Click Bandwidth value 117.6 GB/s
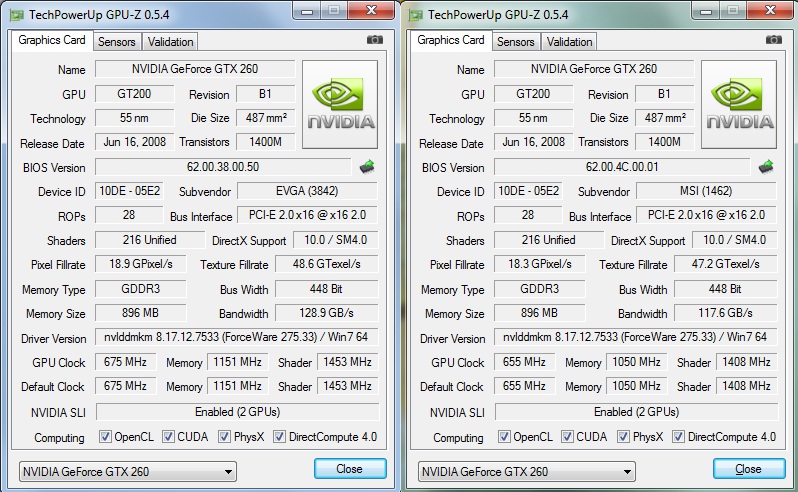Viewport: 798px width, 492px height. (725, 313)
